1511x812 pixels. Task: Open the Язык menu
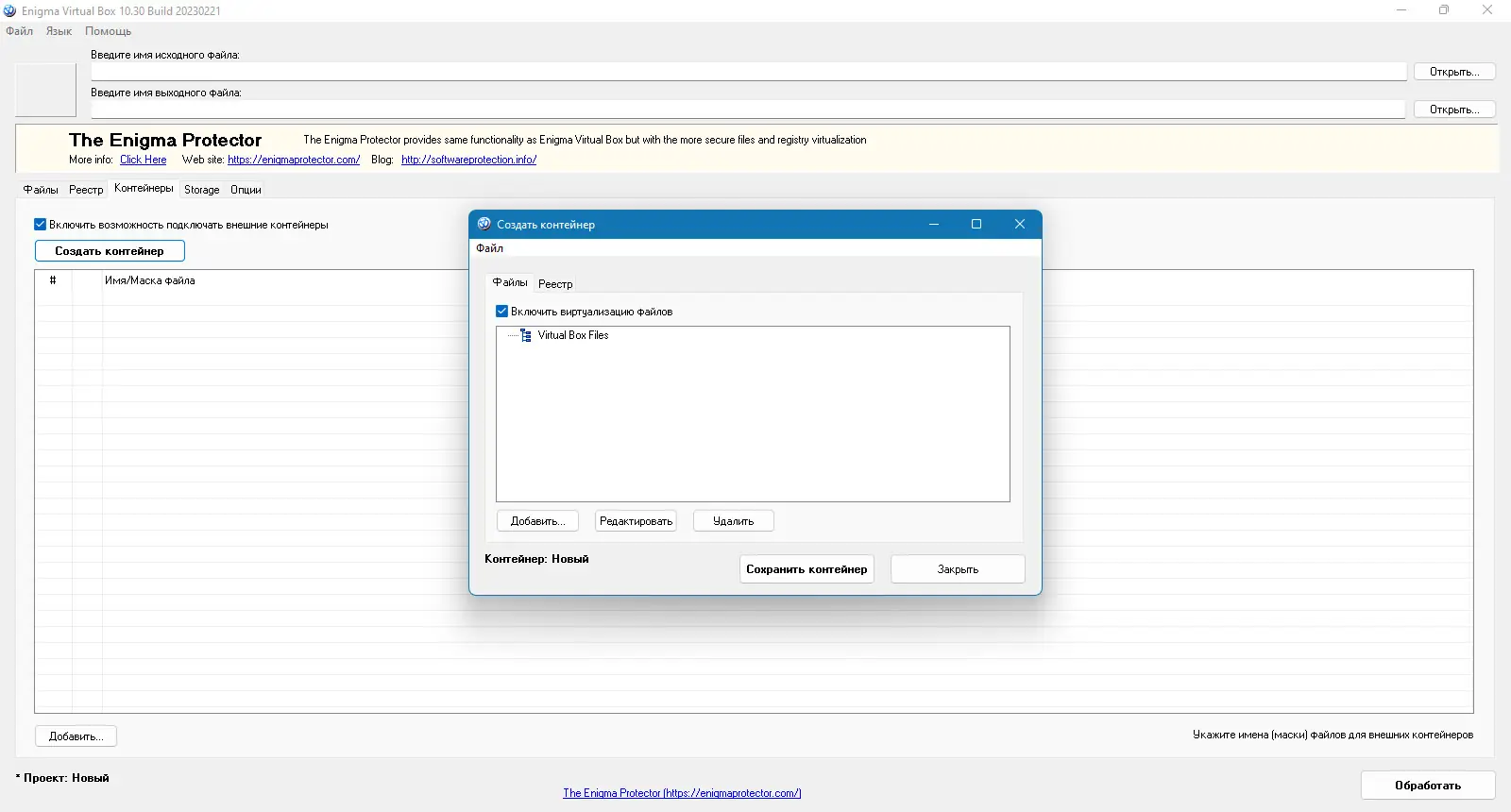point(59,31)
